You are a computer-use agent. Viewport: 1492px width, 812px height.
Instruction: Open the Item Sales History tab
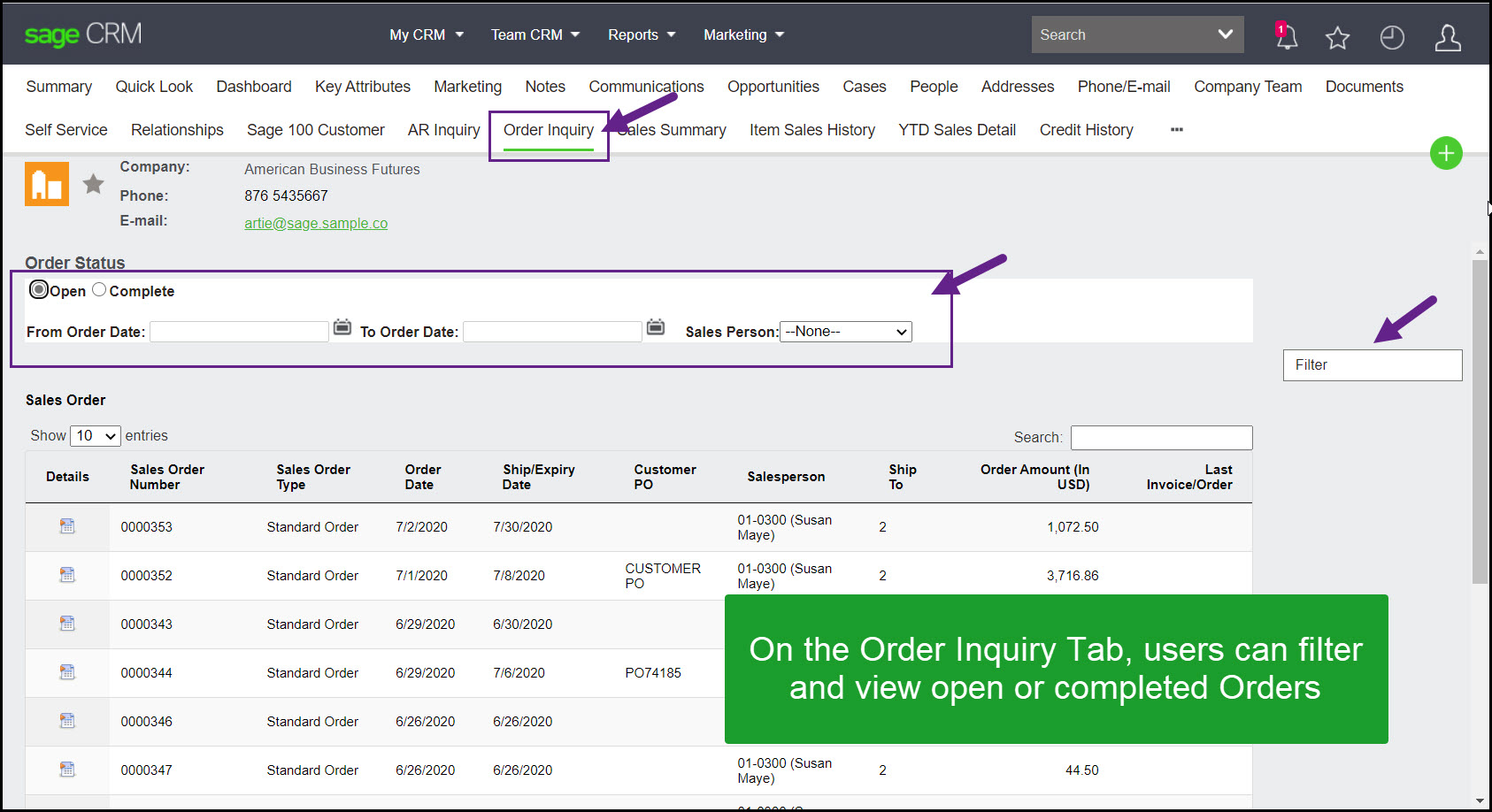pos(811,129)
